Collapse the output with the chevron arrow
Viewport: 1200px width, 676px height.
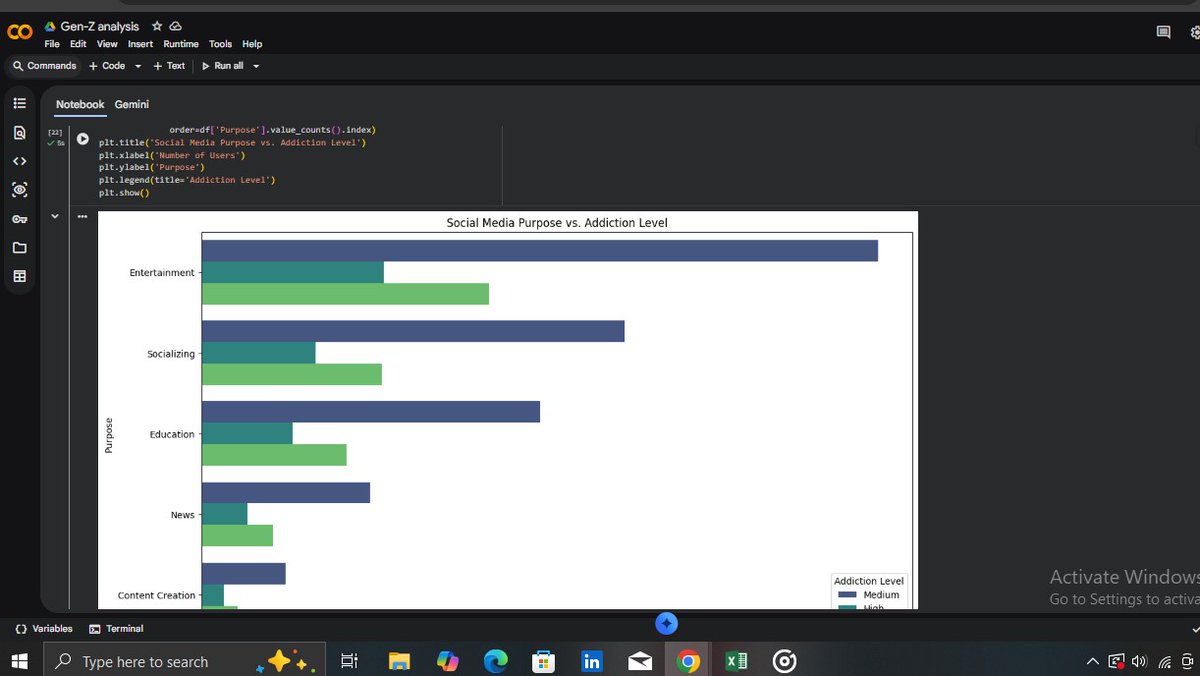pyautogui.click(x=55, y=216)
